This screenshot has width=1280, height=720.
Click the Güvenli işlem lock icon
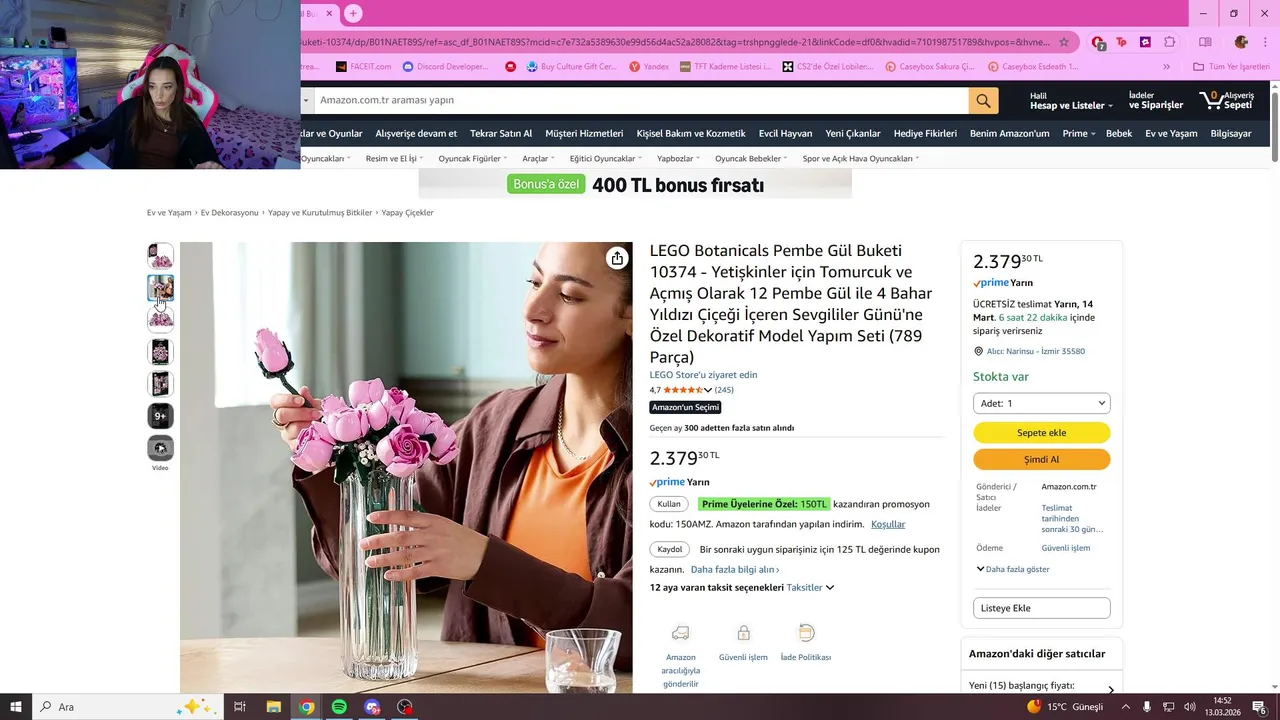743,633
